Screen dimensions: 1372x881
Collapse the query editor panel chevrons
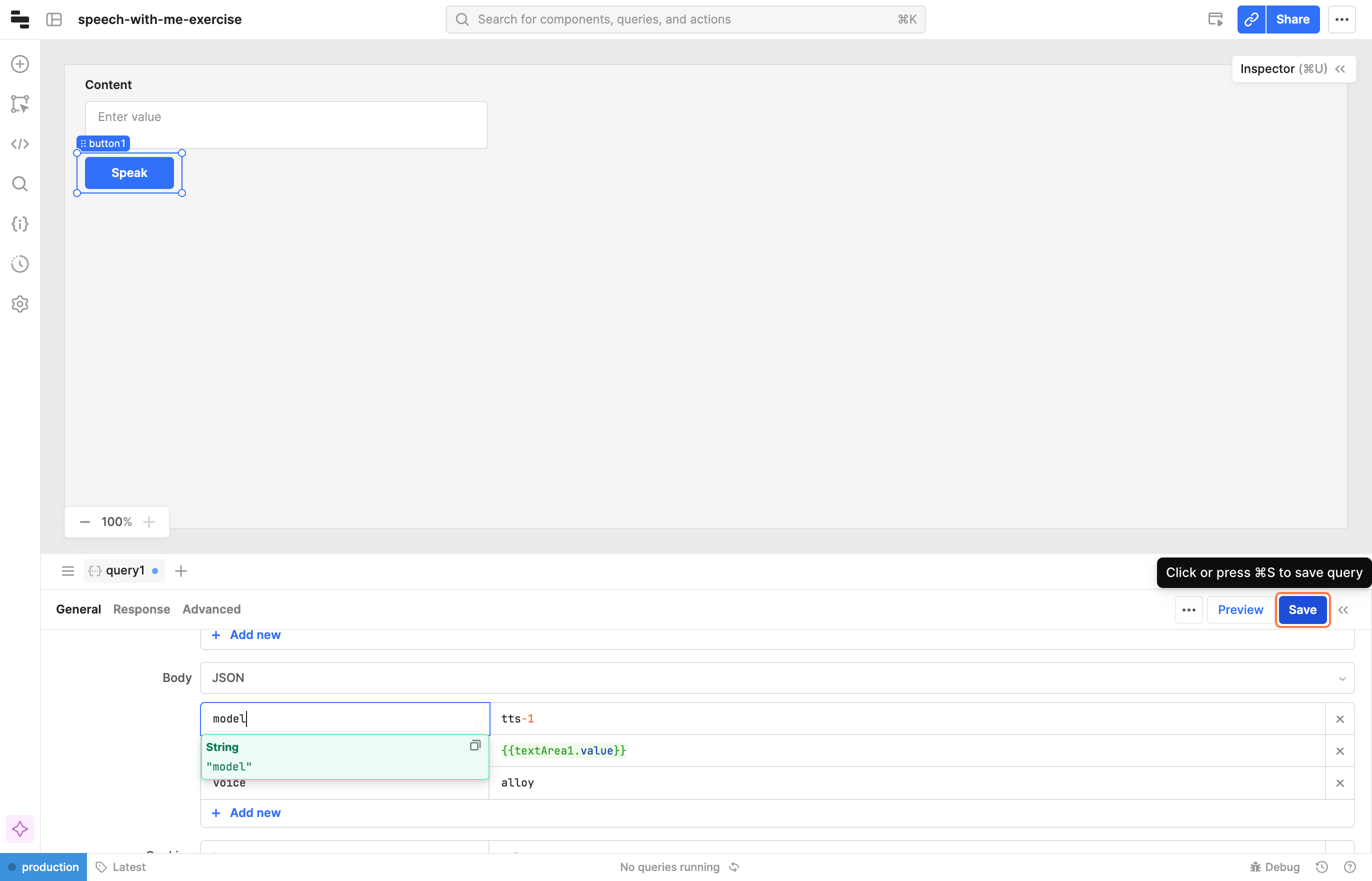tap(1343, 610)
